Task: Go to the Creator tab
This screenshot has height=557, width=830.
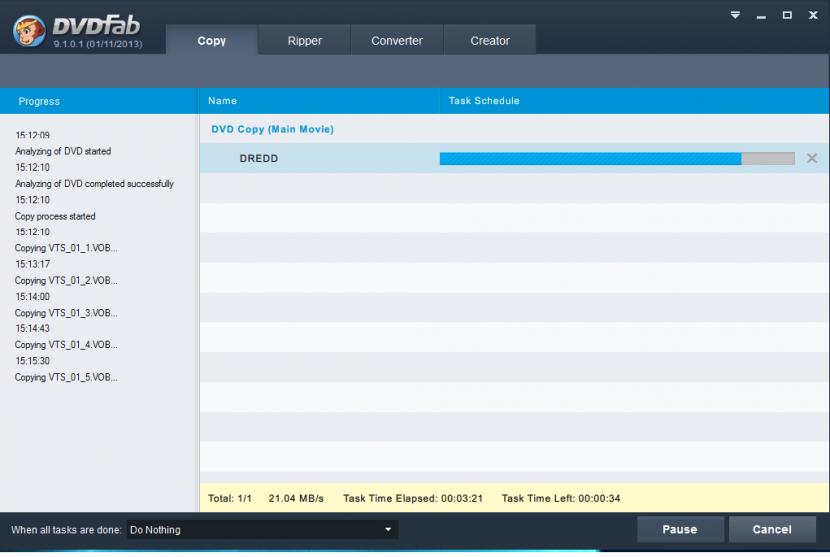Action: point(490,40)
